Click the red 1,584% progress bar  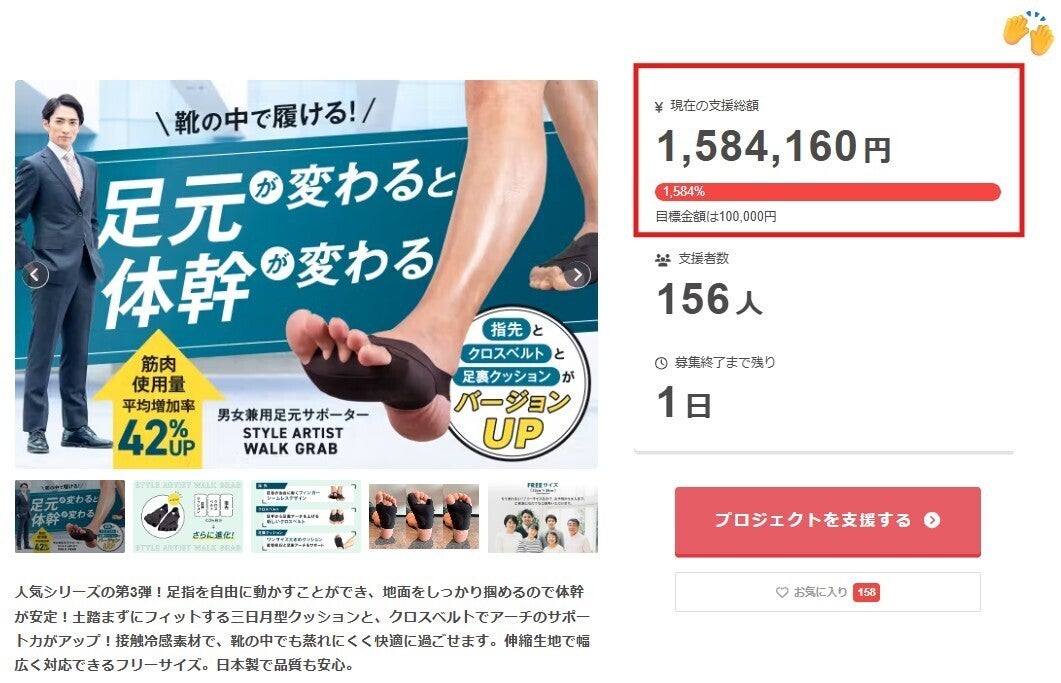tap(828, 192)
